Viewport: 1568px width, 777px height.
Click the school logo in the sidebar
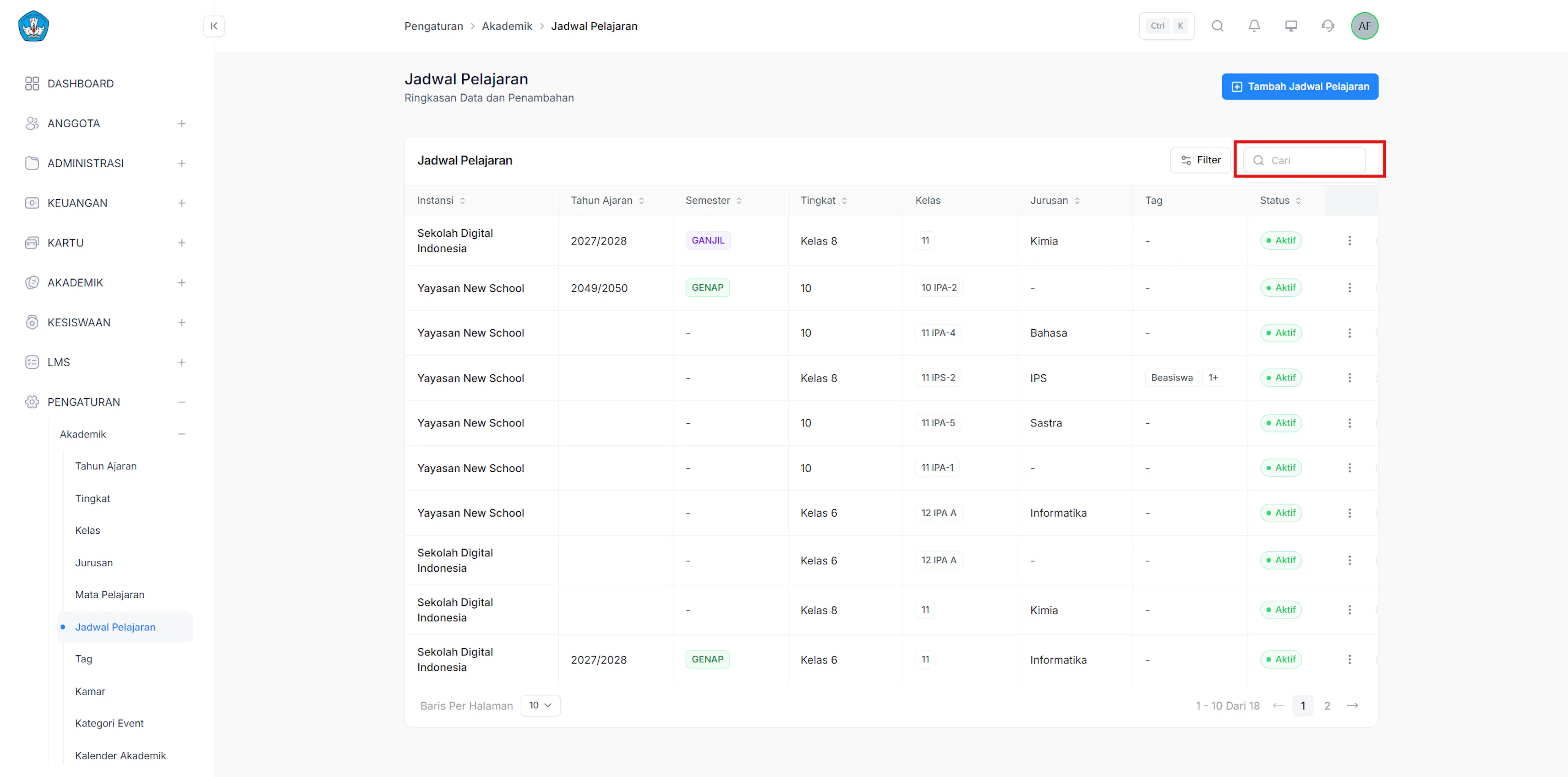pos(33,26)
